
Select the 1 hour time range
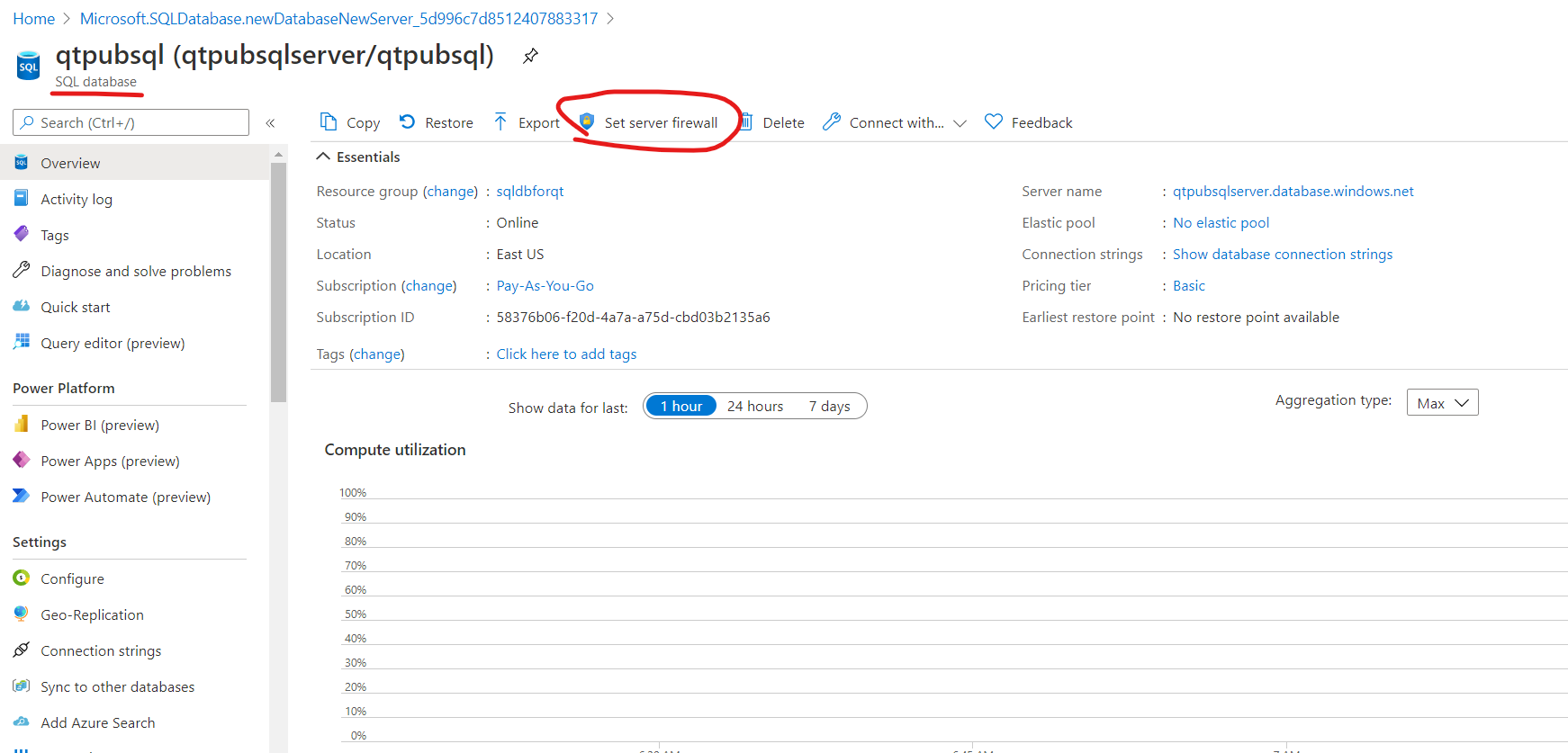[x=681, y=406]
